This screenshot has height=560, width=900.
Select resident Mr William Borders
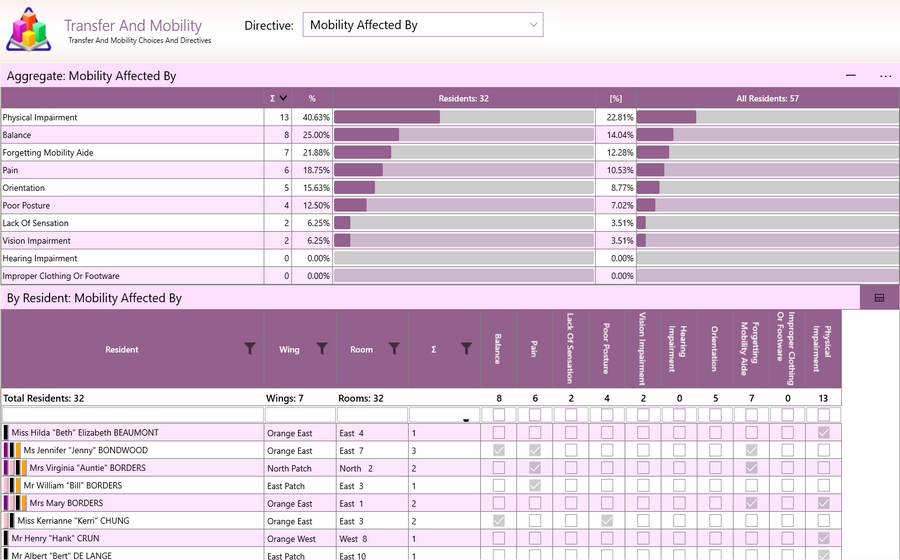73,485
